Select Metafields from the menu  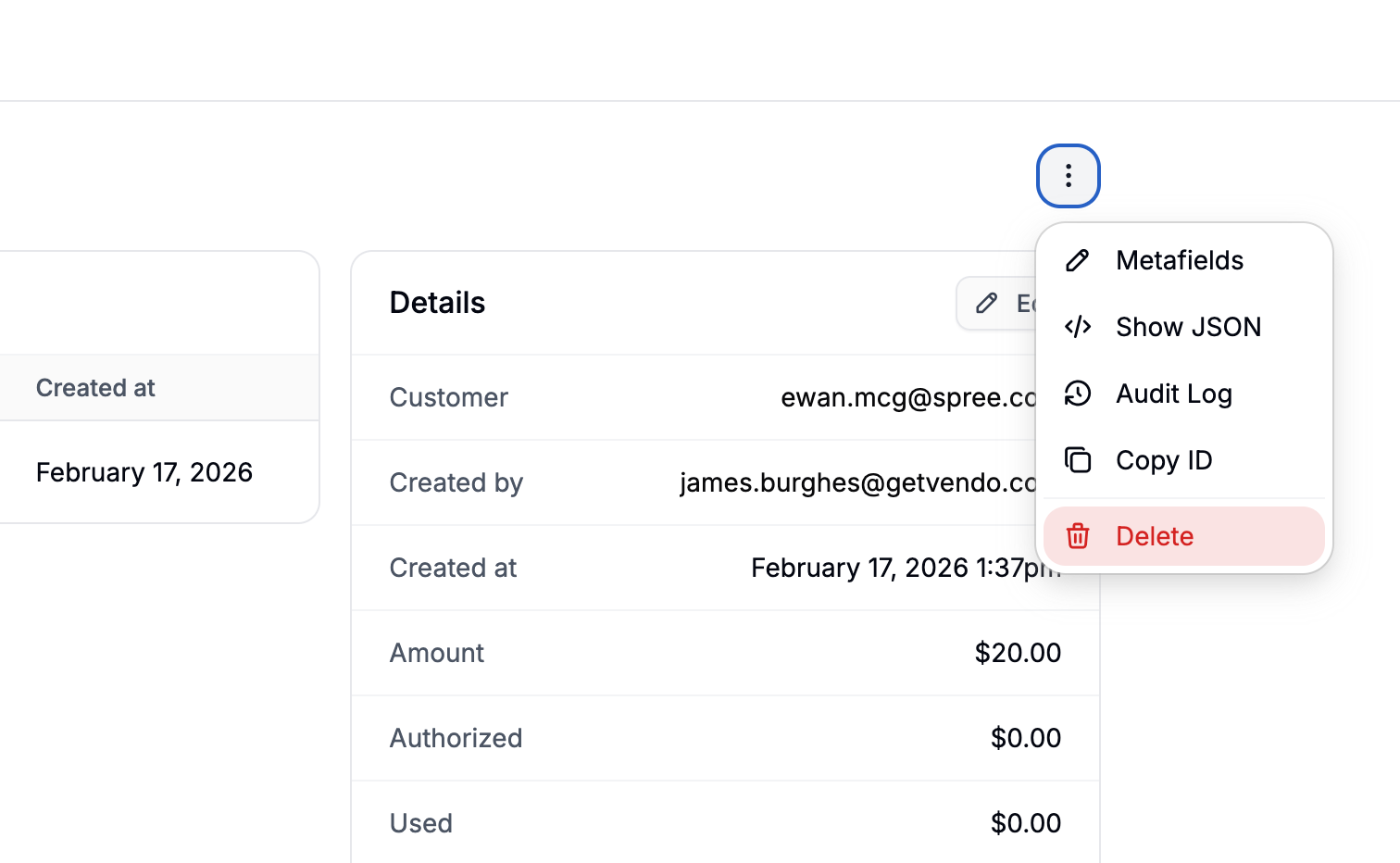click(x=1180, y=260)
